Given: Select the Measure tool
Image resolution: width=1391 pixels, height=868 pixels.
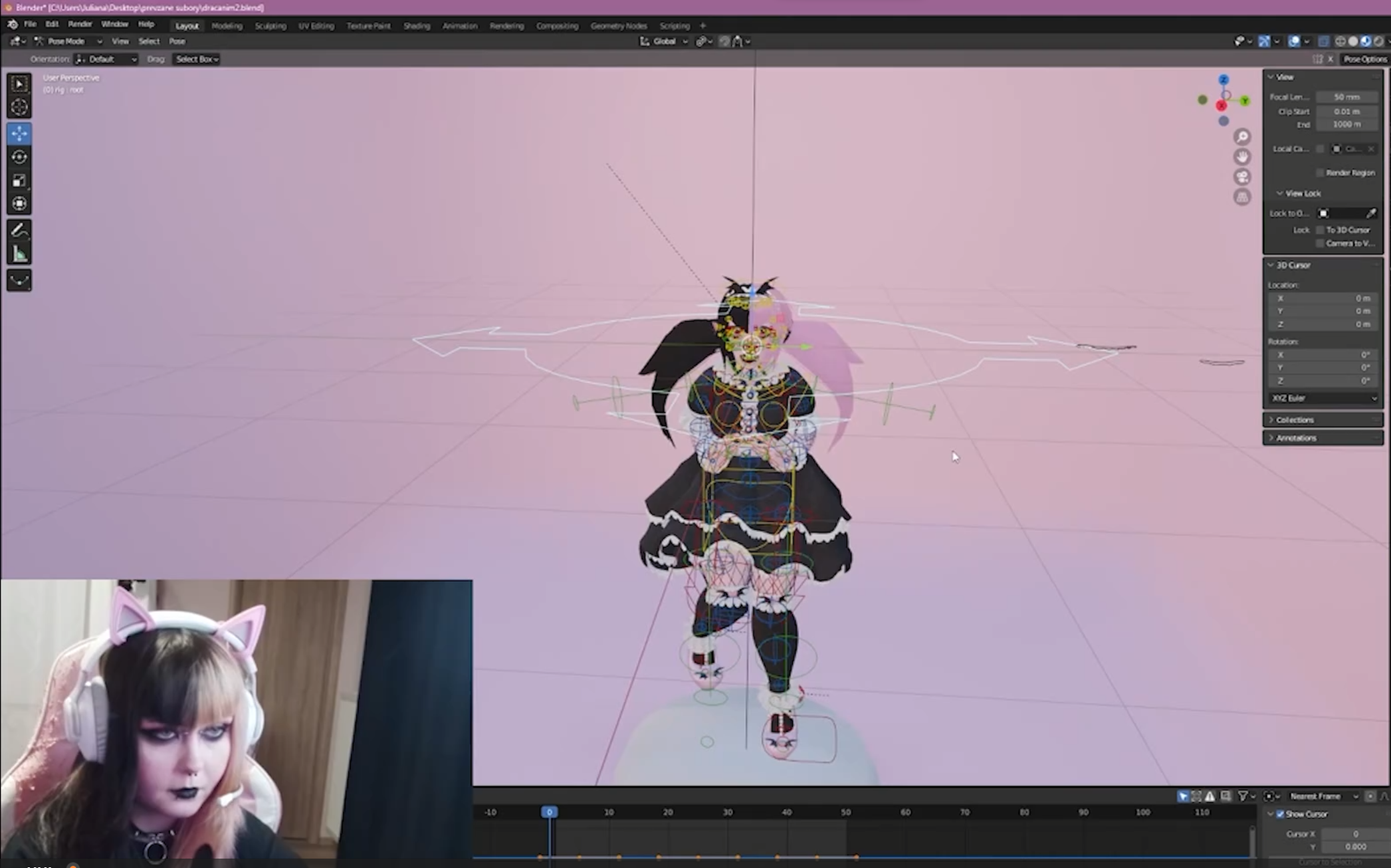Looking at the screenshot, I should tap(19, 254).
